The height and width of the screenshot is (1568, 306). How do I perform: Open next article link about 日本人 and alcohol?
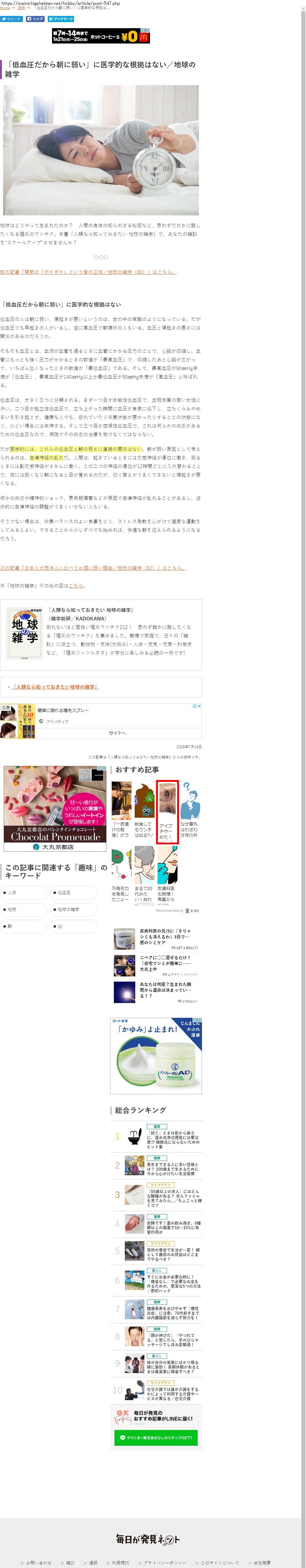click(92, 568)
